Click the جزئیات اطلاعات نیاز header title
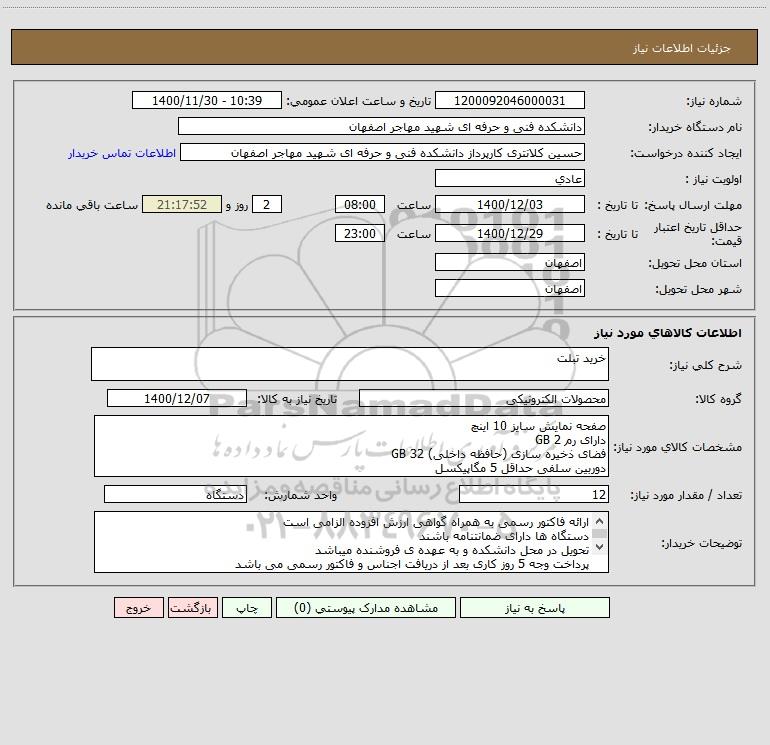The image size is (770, 745). (682, 48)
